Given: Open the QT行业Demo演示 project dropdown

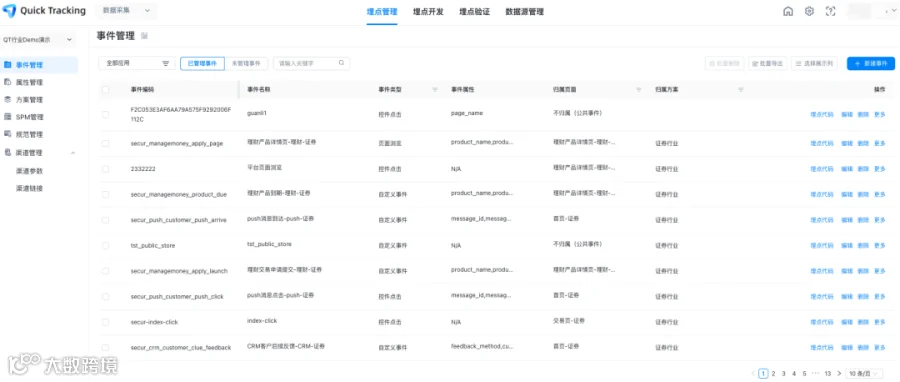Looking at the screenshot, I should [38, 40].
